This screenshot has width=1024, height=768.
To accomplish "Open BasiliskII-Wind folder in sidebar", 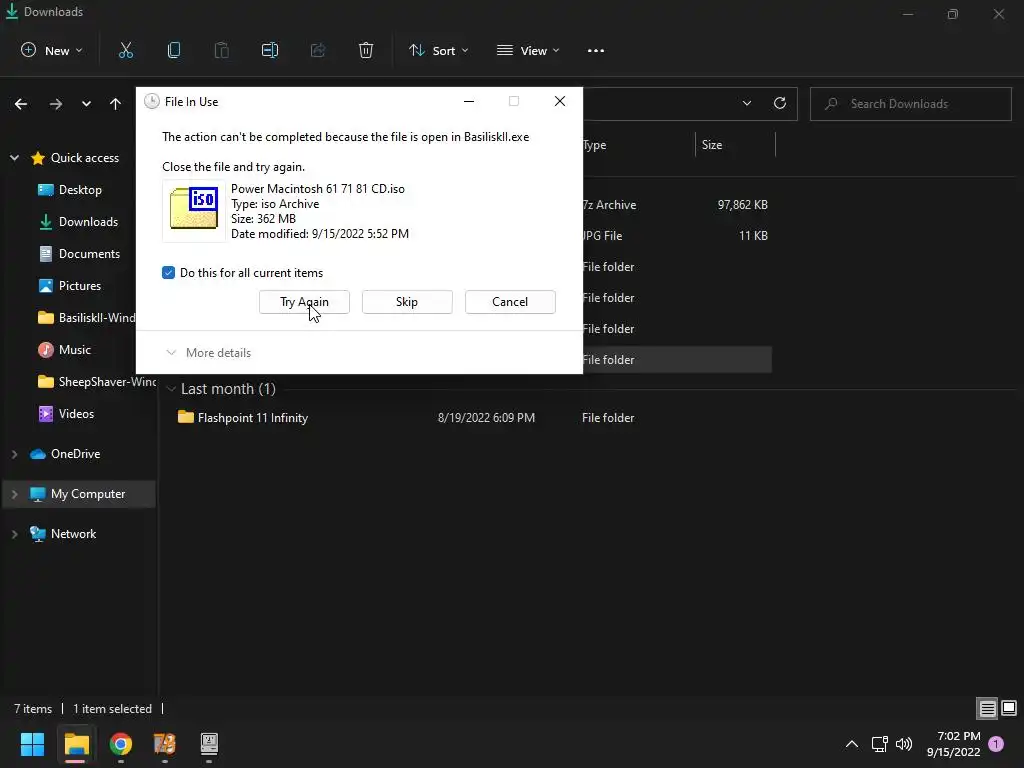I will click(86, 318).
